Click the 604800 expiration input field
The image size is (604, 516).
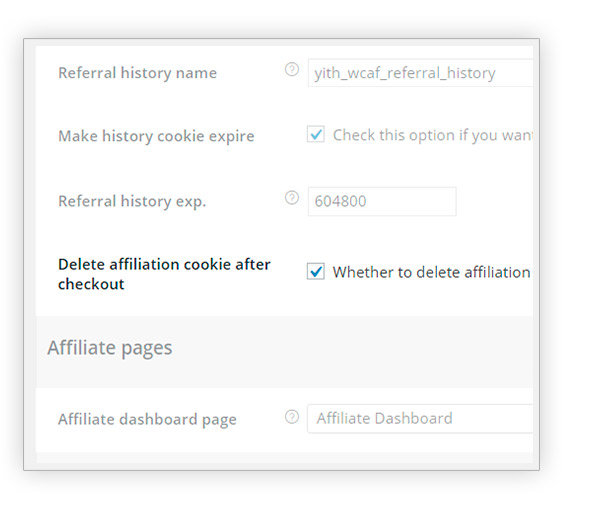382,201
